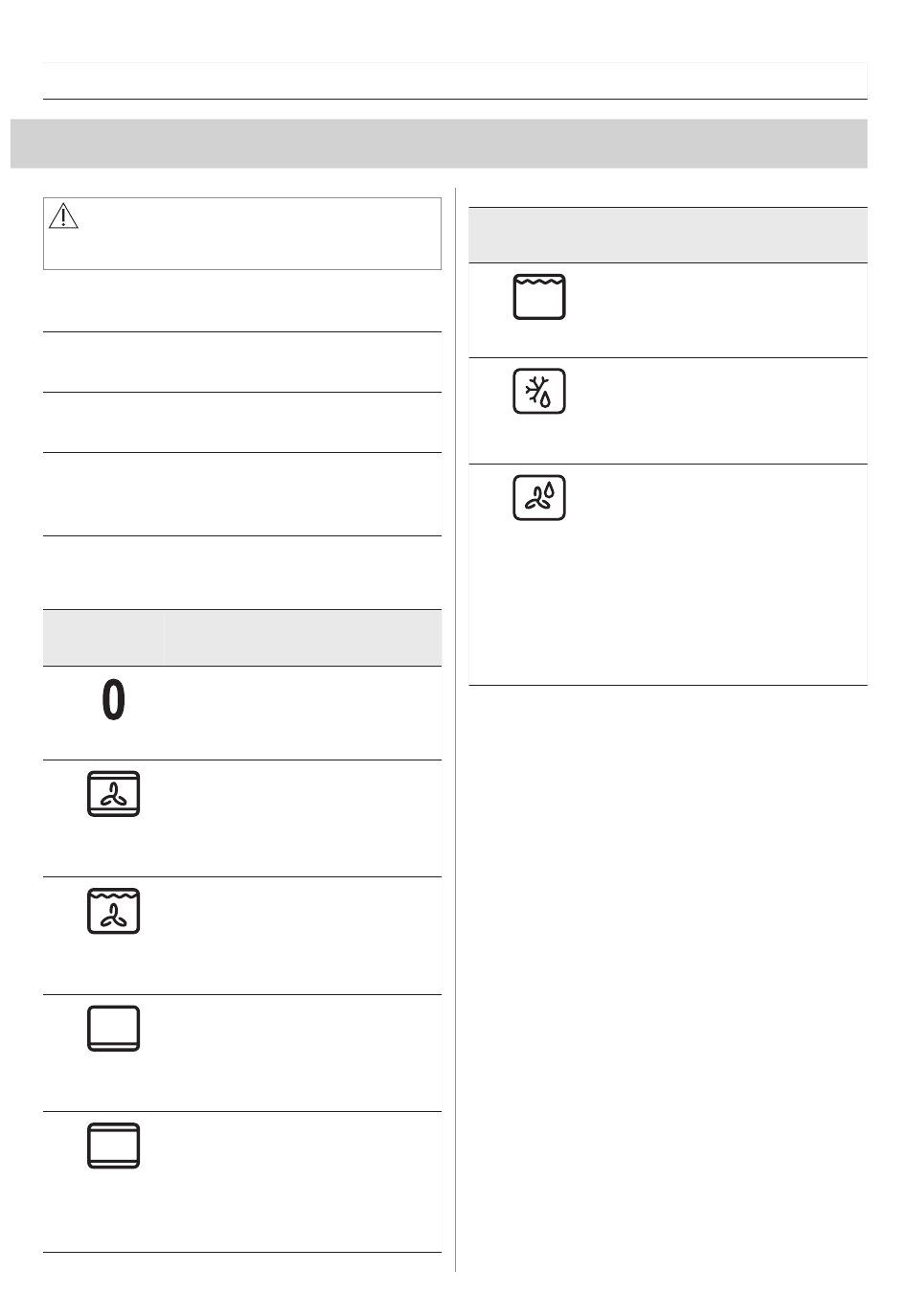Click blank description cell beside fan-only icon
Image resolution: width=910 pixels, height=1316 pixels.
[x=303, y=819]
